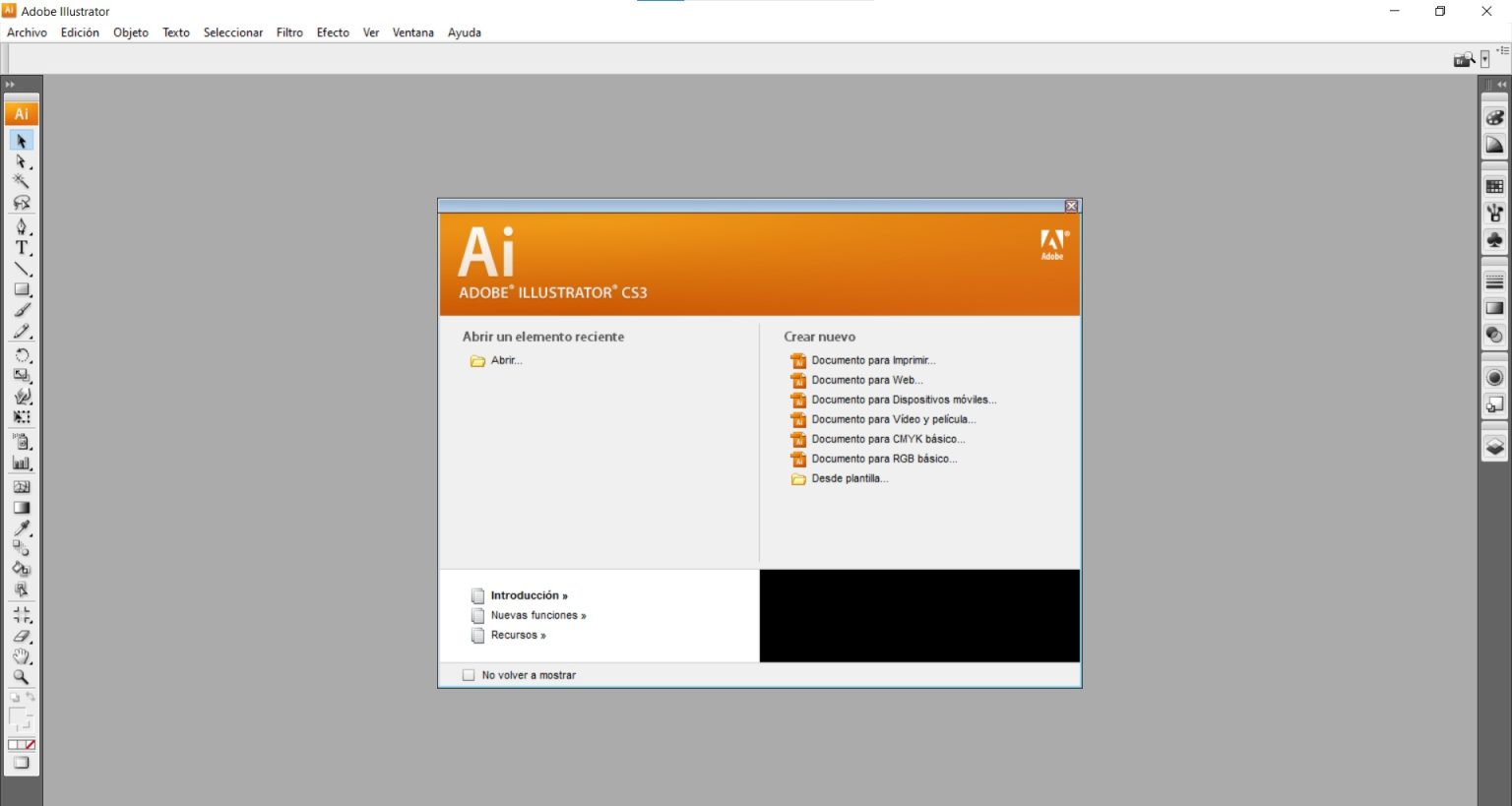This screenshot has height=806, width=1512.
Task: Open the Efecto menu
Action: pos(333,32)
